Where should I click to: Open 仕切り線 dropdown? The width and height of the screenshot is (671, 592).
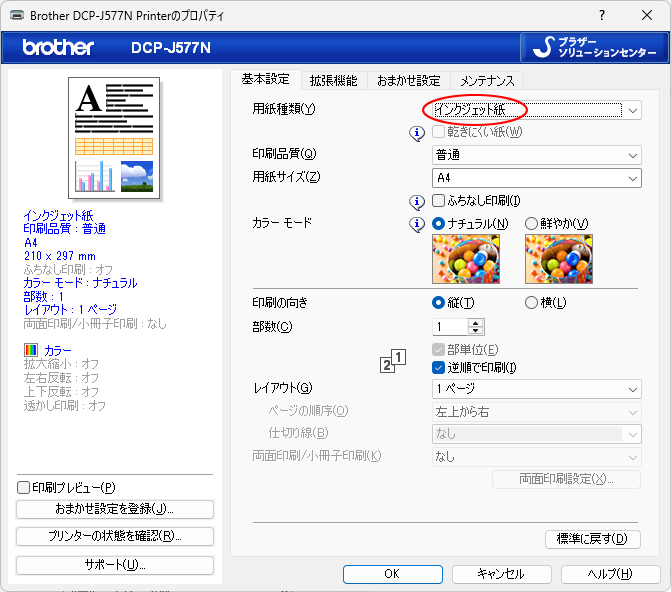click(x=537, y=434)
